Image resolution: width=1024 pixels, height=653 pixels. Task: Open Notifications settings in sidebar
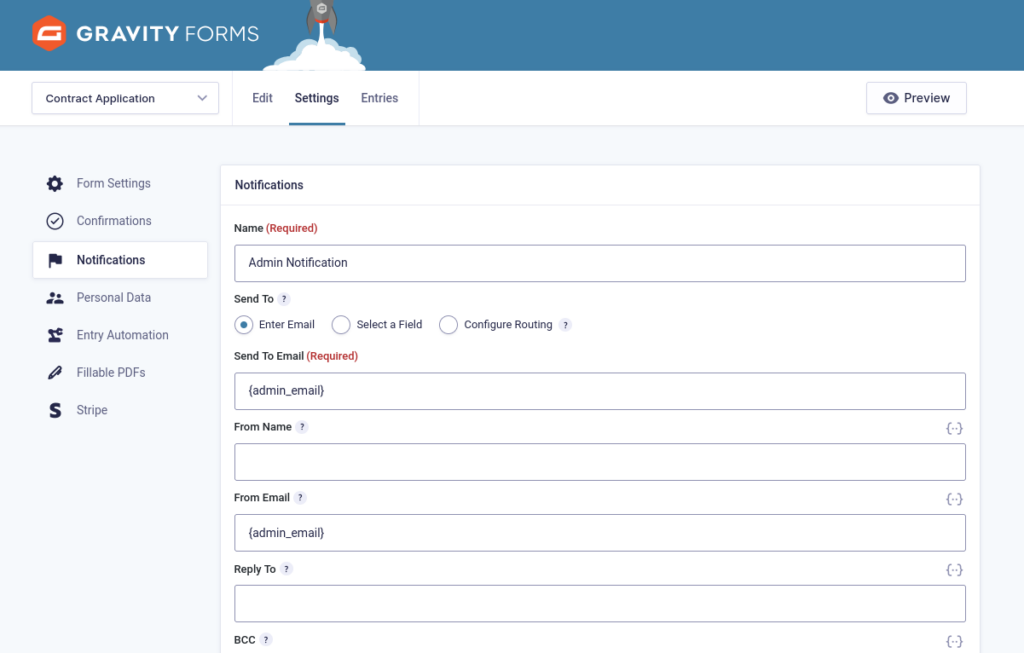coord(120,260)
